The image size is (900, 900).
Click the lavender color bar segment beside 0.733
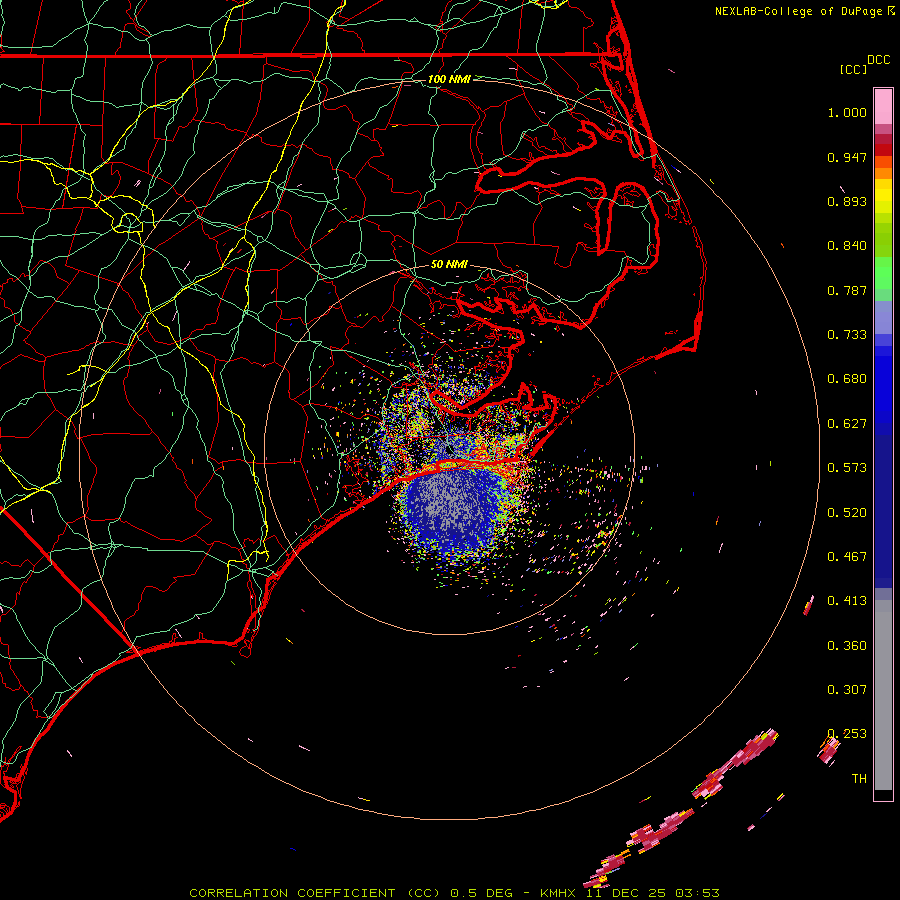[883, 319]
